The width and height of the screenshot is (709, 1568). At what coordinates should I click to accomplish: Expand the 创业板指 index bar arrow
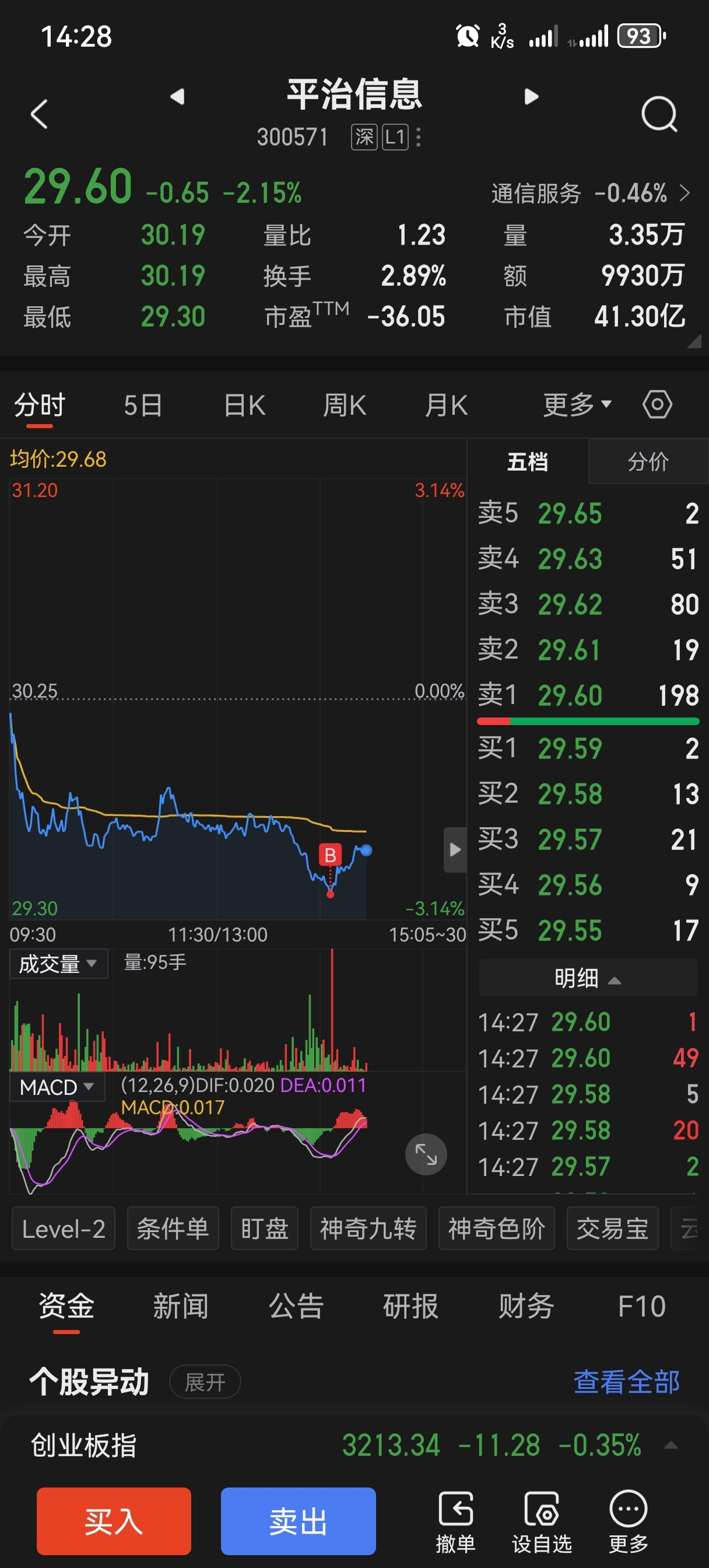671,1445
